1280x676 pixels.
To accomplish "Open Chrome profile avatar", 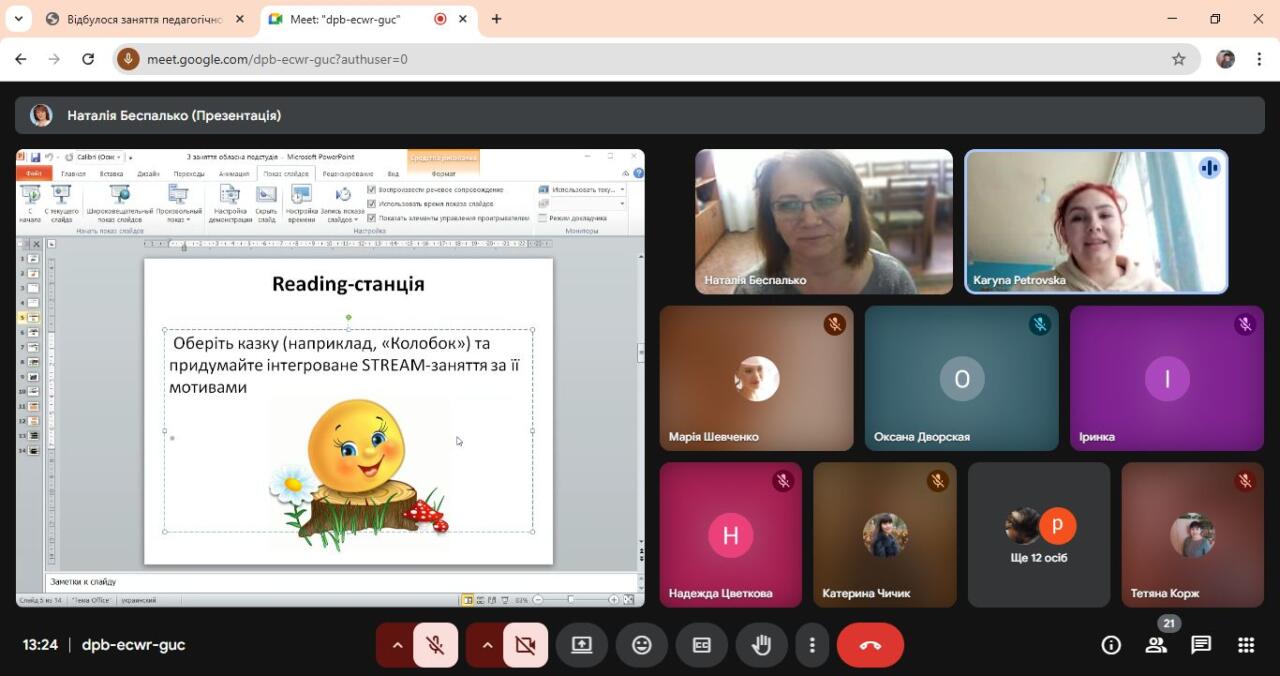I will click(x=1225, y=59).
